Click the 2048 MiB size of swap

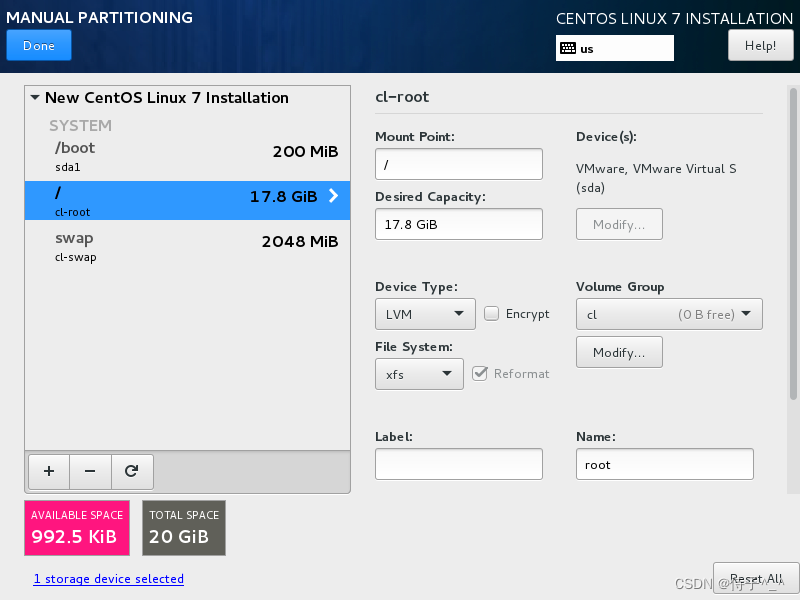coord(300,242)
